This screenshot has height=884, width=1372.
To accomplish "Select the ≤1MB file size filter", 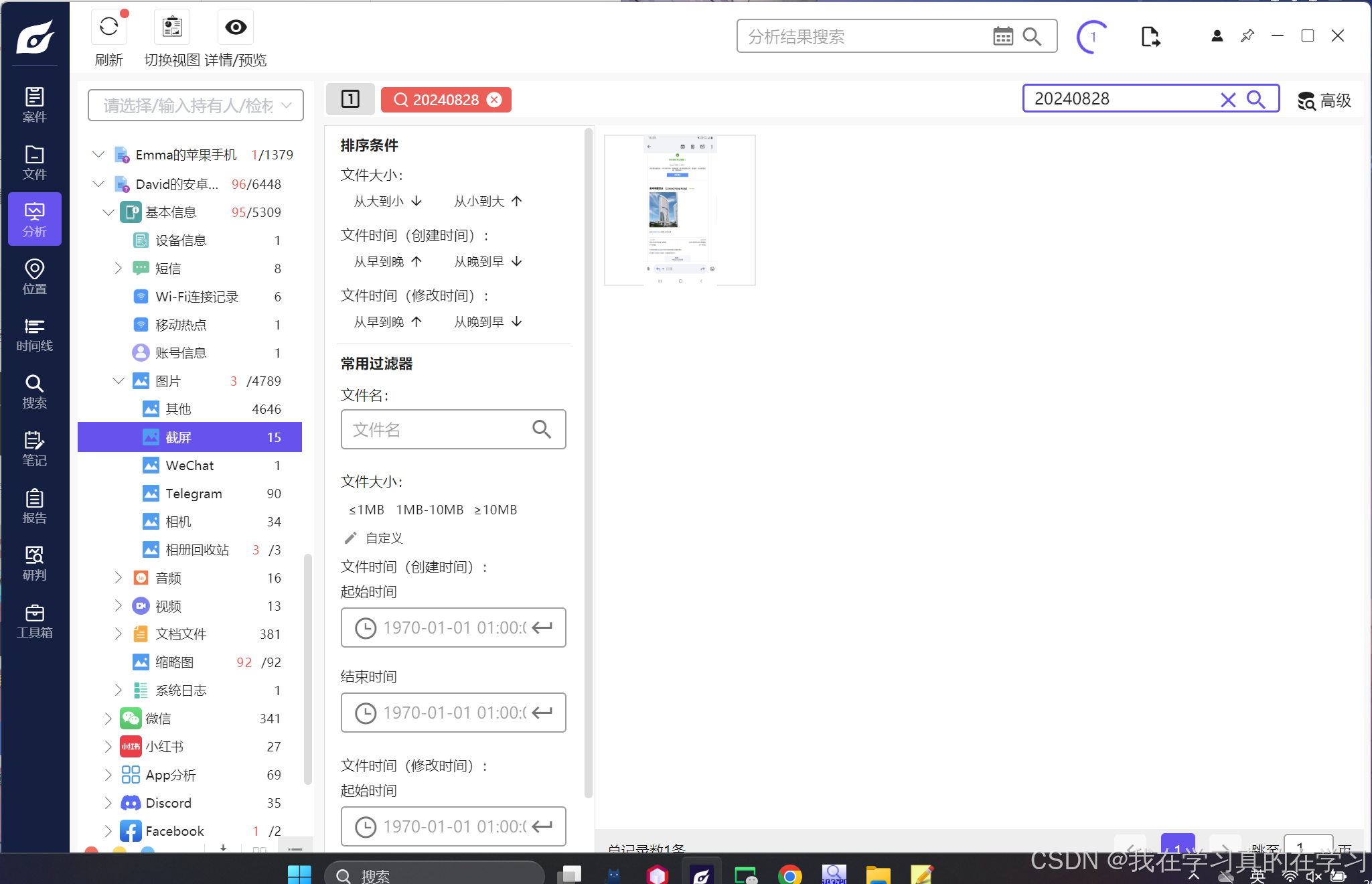I will (366, 510).
